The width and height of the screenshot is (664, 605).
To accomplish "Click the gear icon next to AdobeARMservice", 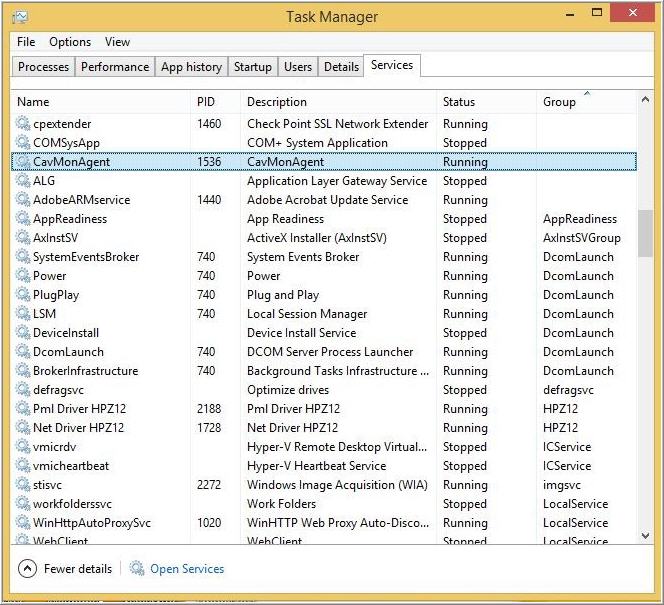I will 23,199.
